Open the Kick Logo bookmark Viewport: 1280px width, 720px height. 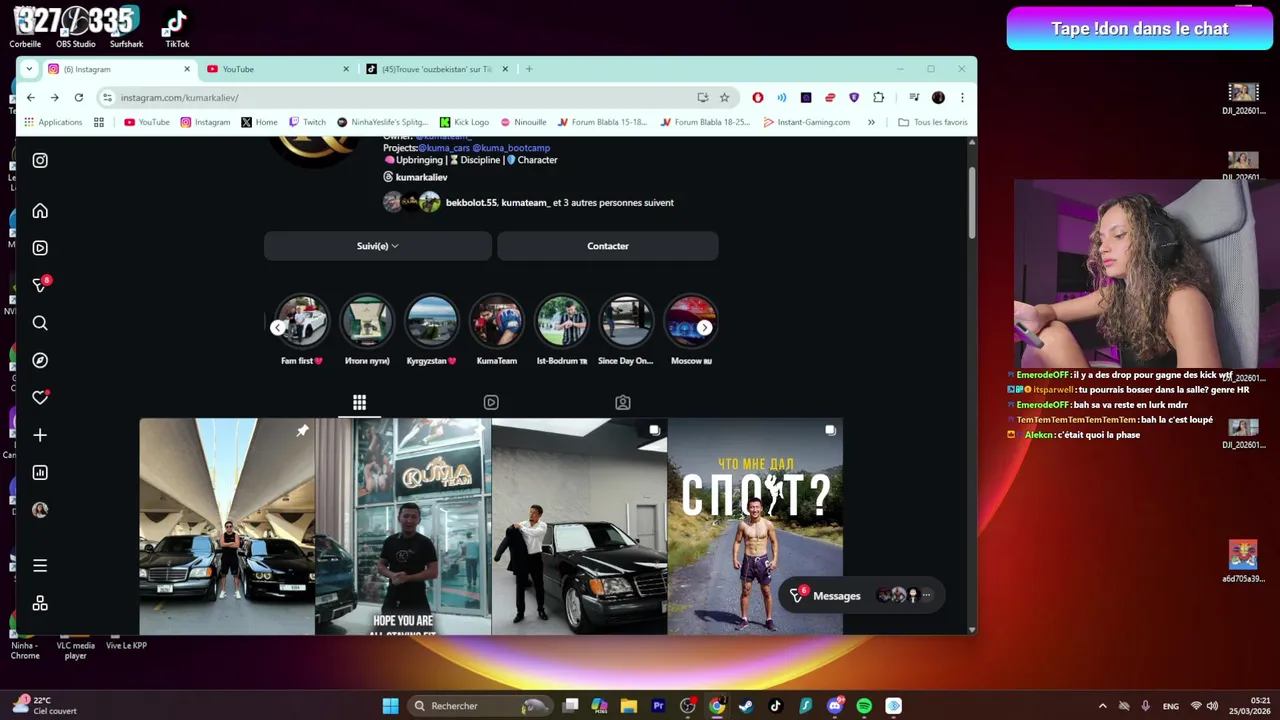pyautogui.click(x=464, y=122)
